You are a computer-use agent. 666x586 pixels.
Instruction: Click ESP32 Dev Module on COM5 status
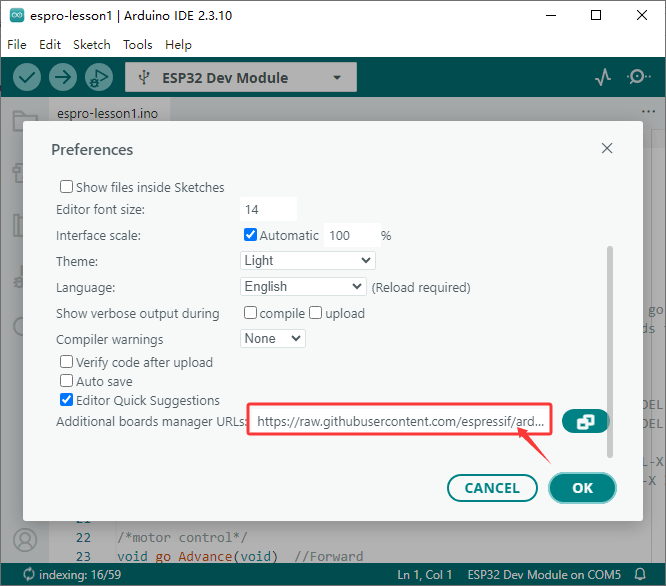[544, 575]
